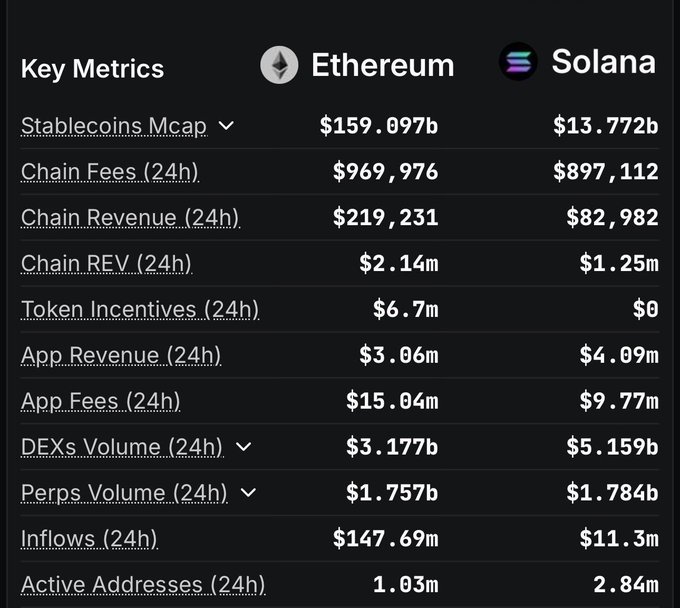Expand the Stablecoins Mcap chevron
This screenshot has height=608, width=680.
pos(226,125)
